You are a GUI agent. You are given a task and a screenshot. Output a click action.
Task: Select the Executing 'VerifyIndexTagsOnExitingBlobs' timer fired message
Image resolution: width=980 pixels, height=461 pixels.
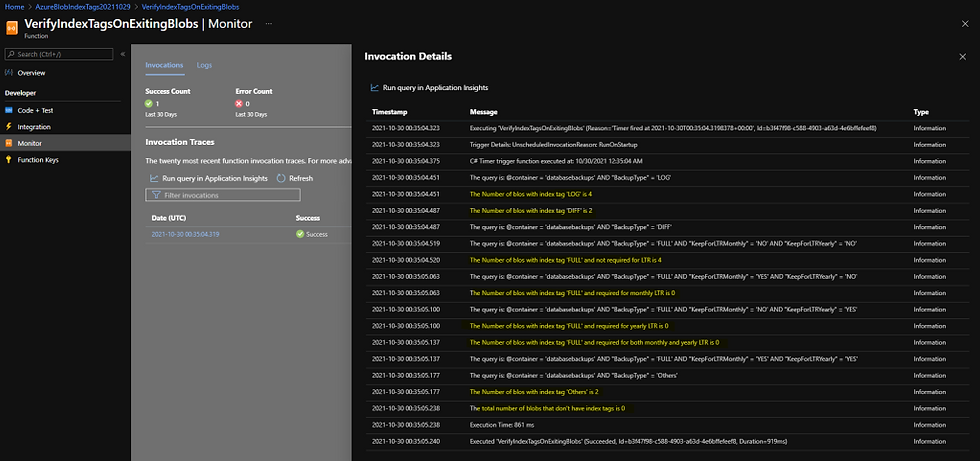(x=673, y=128)
